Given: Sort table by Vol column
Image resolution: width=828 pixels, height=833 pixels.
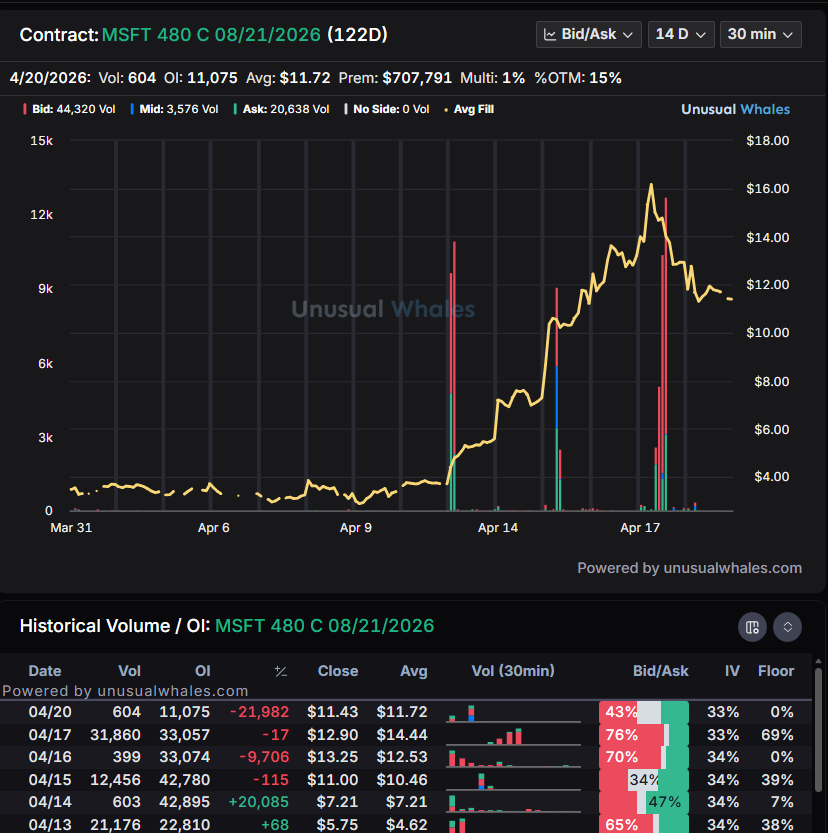Looking at the screenshot, I should point(130,671).
